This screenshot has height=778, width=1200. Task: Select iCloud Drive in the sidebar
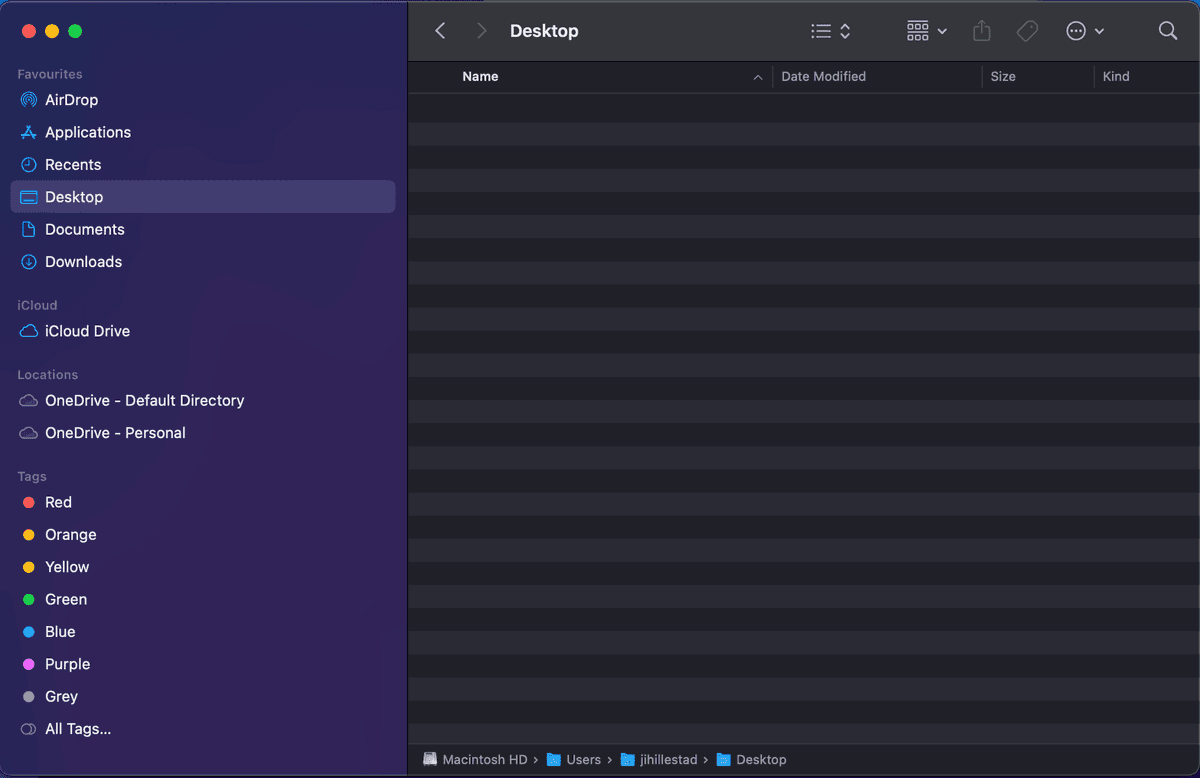(x=87, y=331)
